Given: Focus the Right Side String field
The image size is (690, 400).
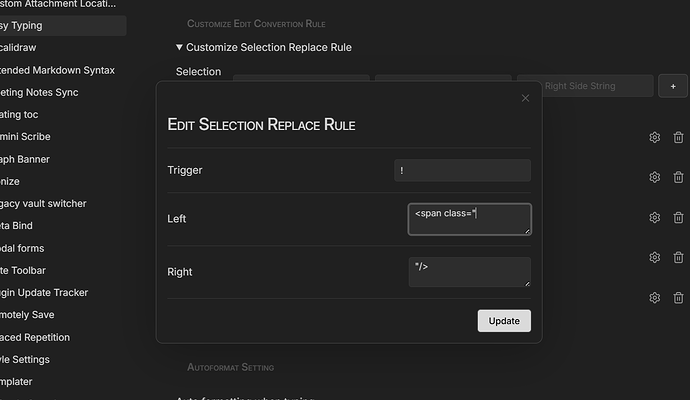Looking at the screenshot, I should pyautogui.click(x=584, y=87).
